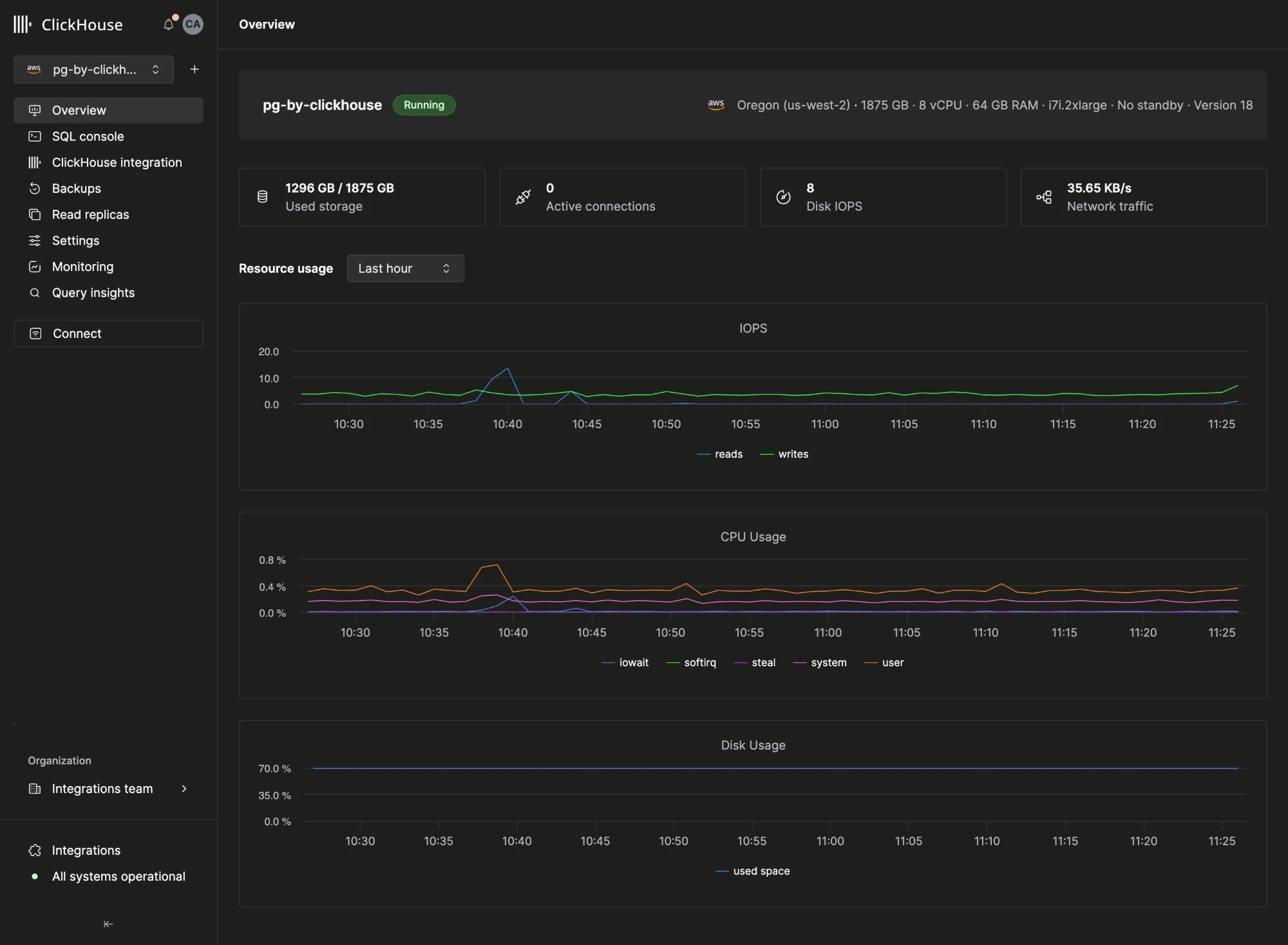This screenshot has width=1288, height=945.
Task: Click the Integrations team building icon
Action: 35,789
